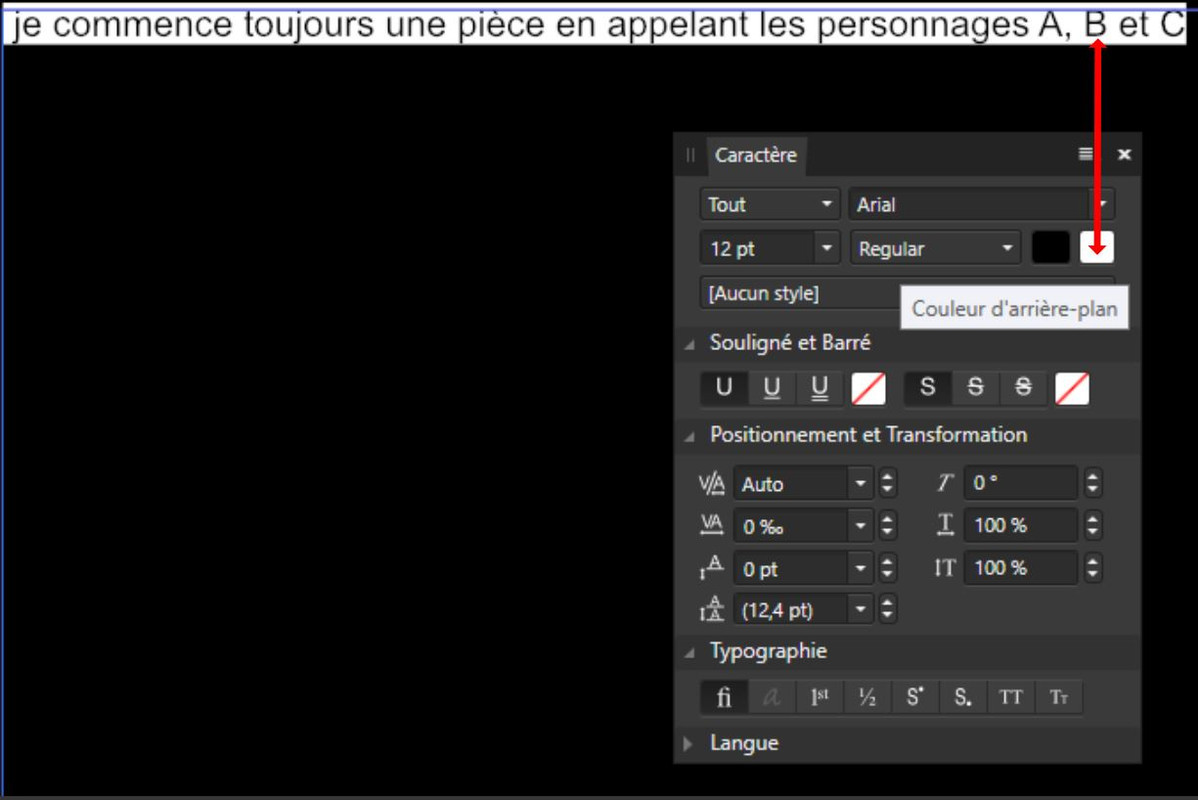
Task: Open the 12 pt font size dropdown arrow
Action: point(827,248)
